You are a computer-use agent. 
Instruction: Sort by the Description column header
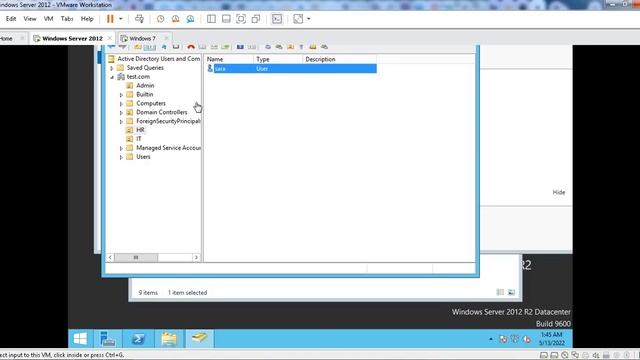coord(340,59)
